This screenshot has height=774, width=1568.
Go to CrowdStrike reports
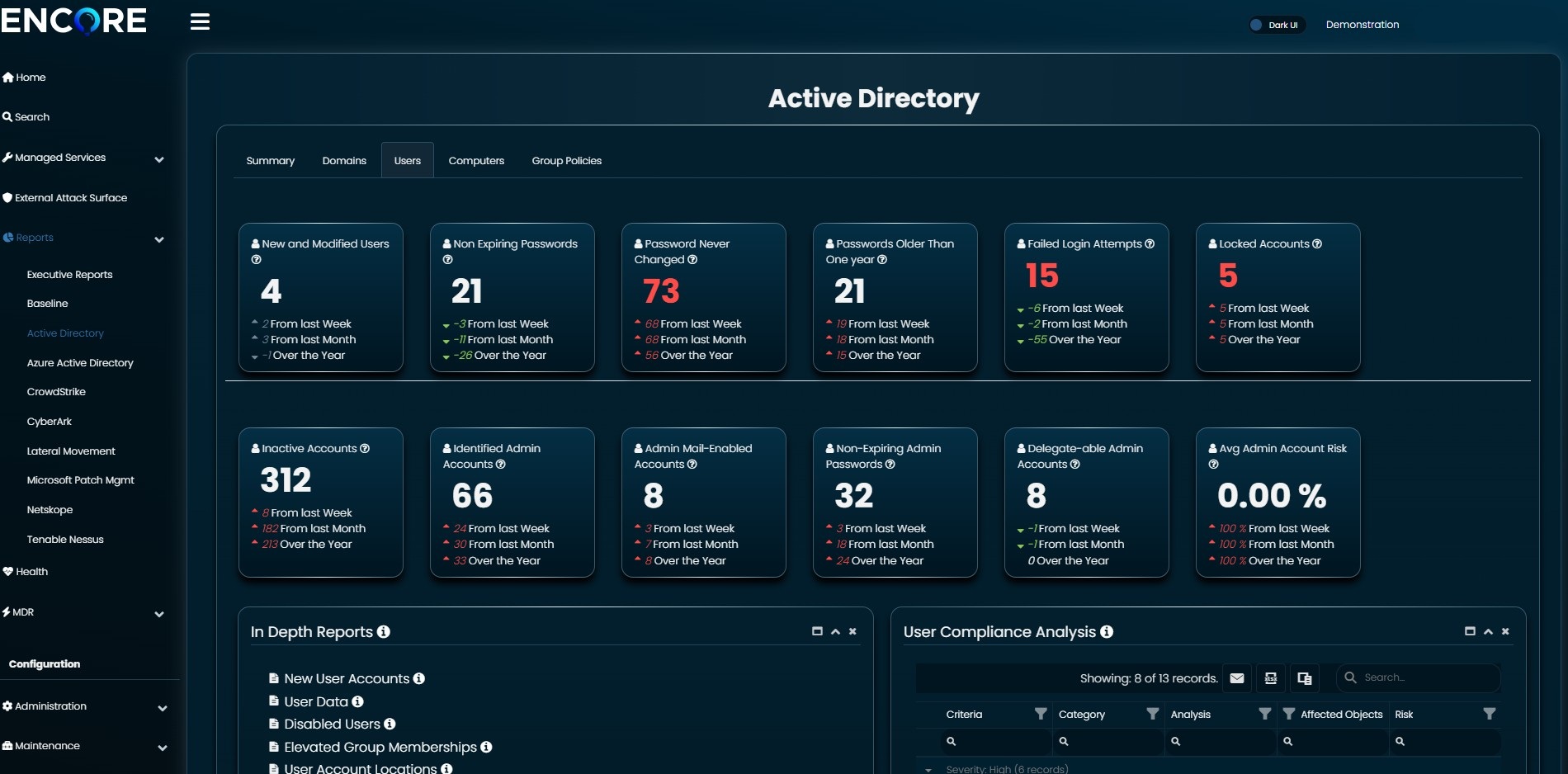coord(56,392)
